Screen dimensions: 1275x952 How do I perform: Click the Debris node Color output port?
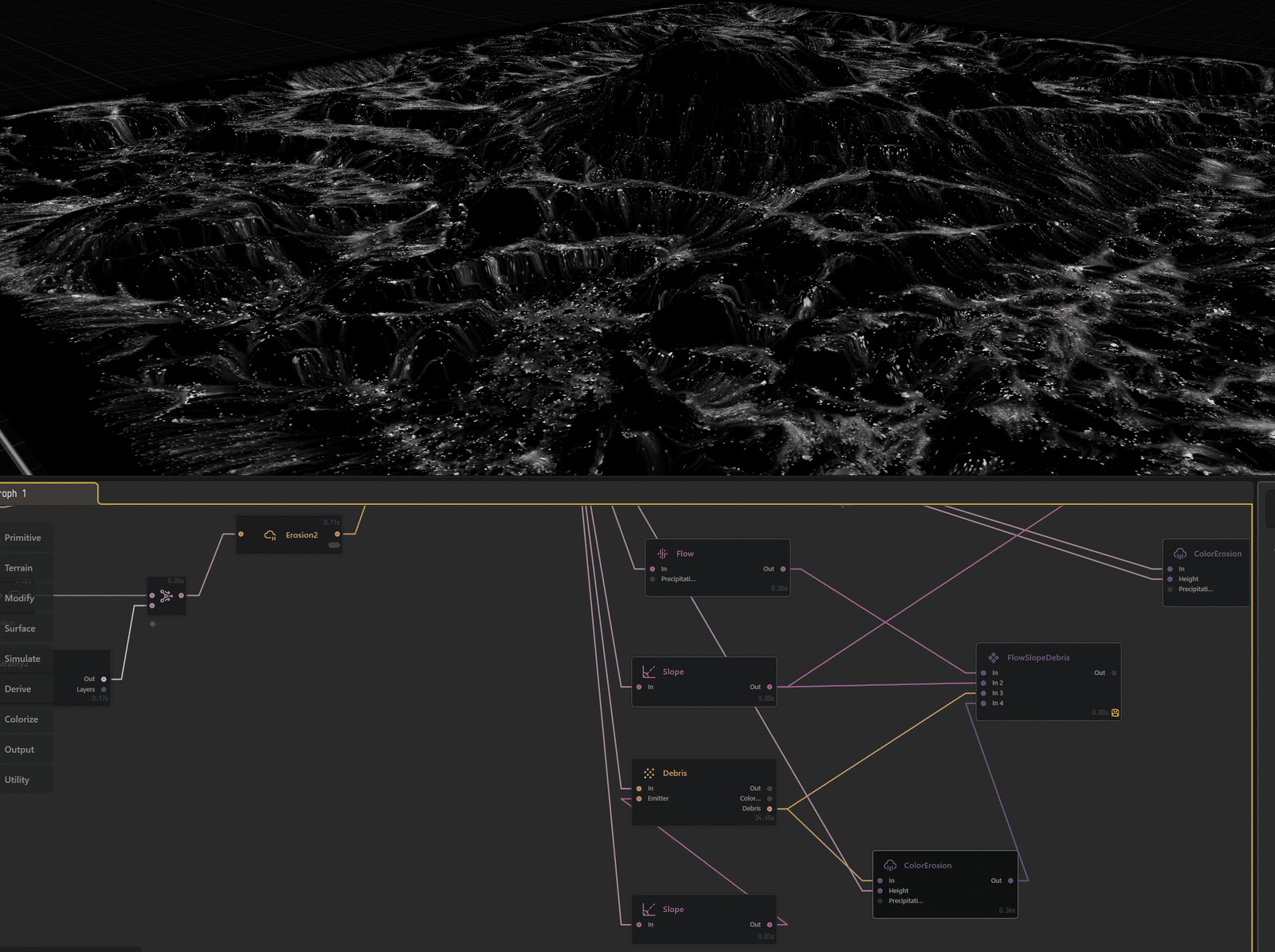coord(770,798)
